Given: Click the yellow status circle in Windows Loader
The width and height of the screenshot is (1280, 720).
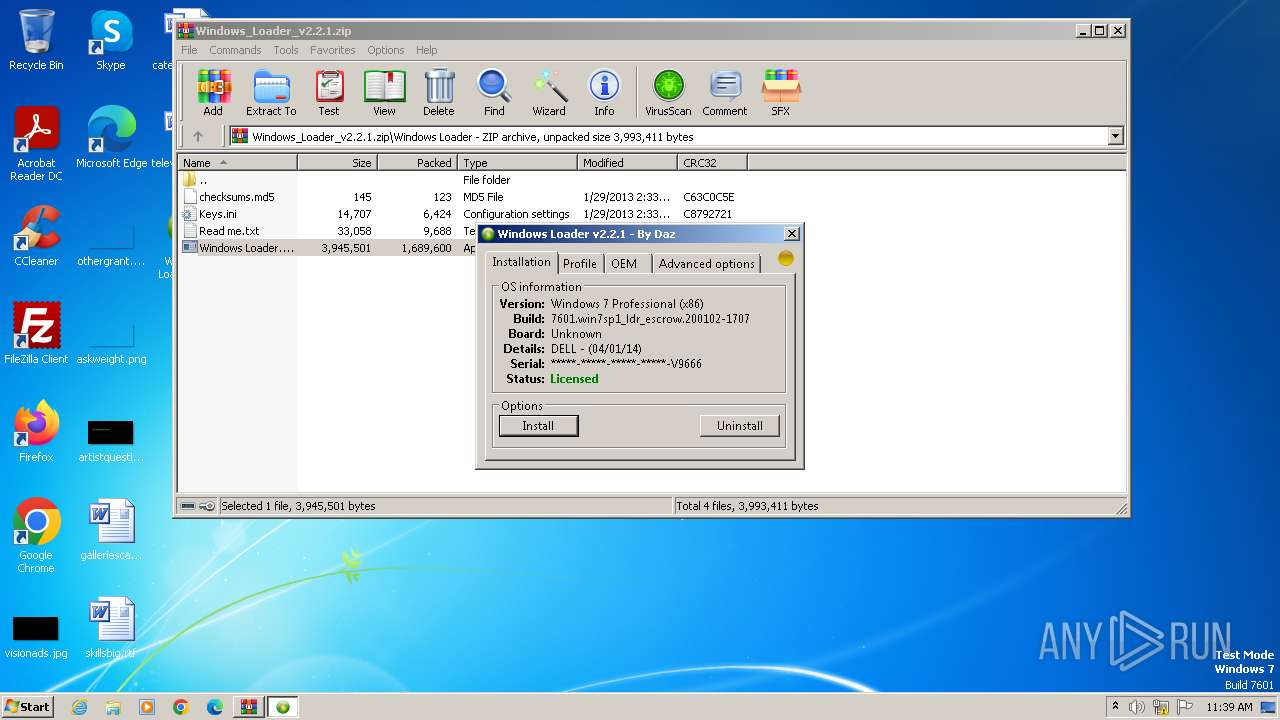Looking at the screenshot, I should click(786, 258).
